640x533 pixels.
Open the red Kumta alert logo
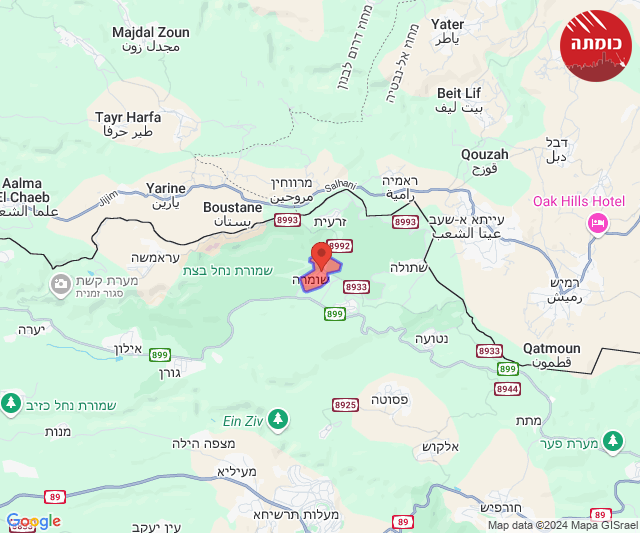(596, 45)
